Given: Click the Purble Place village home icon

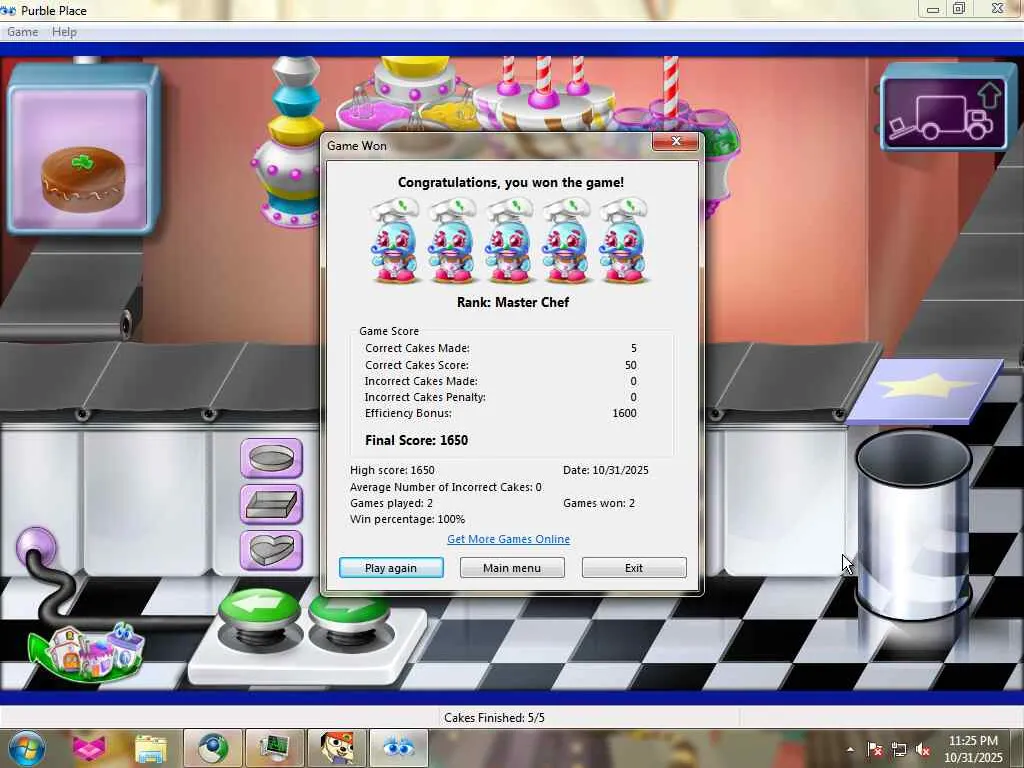Looking at the screenshot, I should click(x=87, y=651).
